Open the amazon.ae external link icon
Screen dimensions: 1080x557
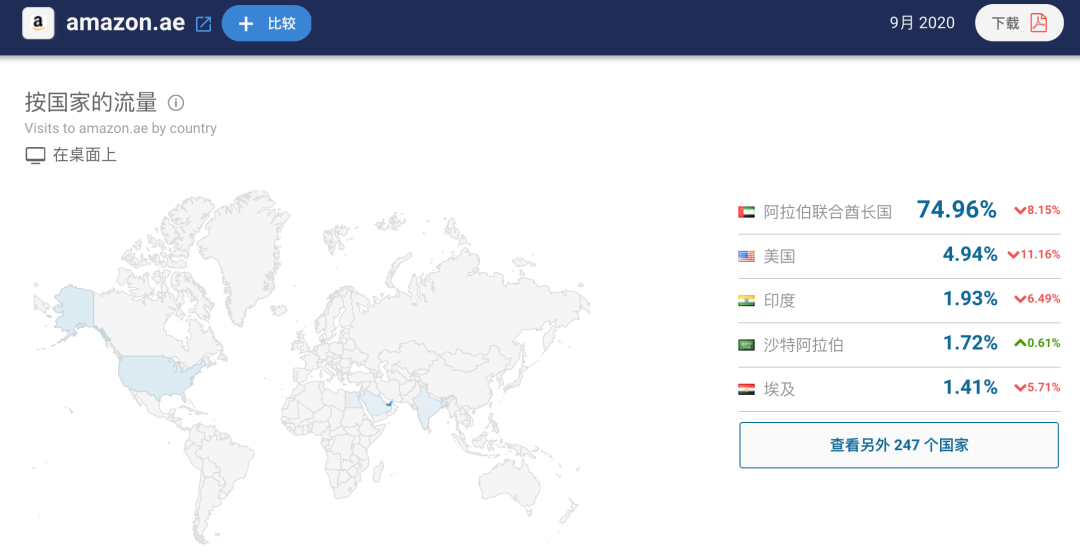coord(203,24)
